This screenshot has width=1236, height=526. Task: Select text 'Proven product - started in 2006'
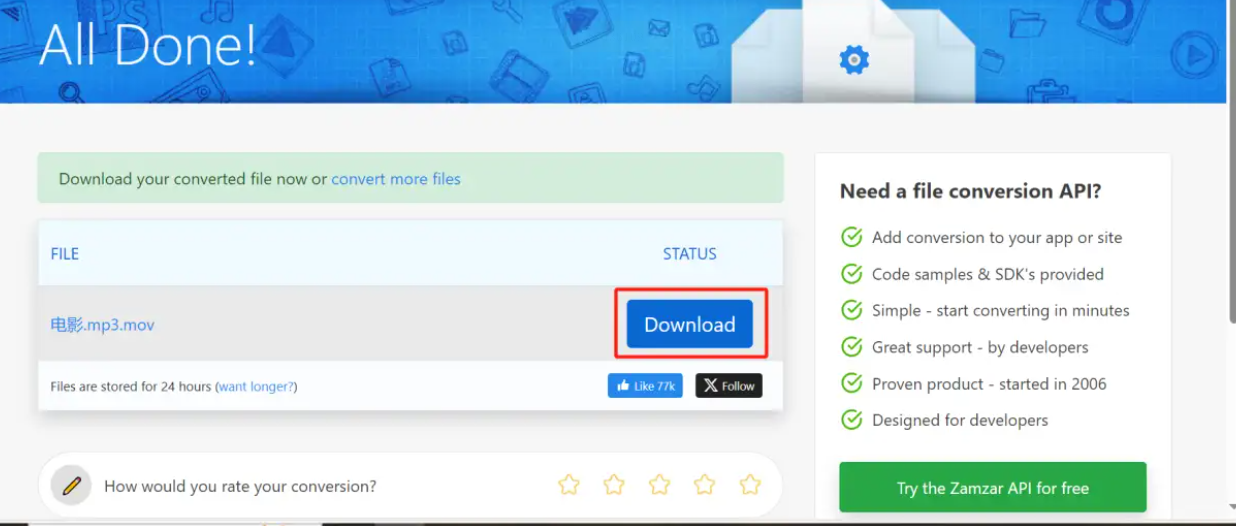point(989,384)
